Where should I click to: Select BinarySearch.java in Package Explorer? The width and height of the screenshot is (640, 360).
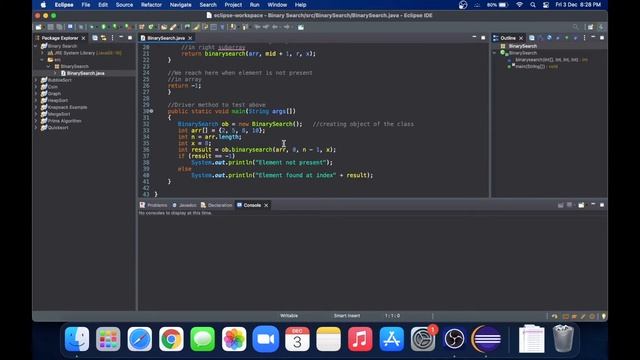[85, 73]
